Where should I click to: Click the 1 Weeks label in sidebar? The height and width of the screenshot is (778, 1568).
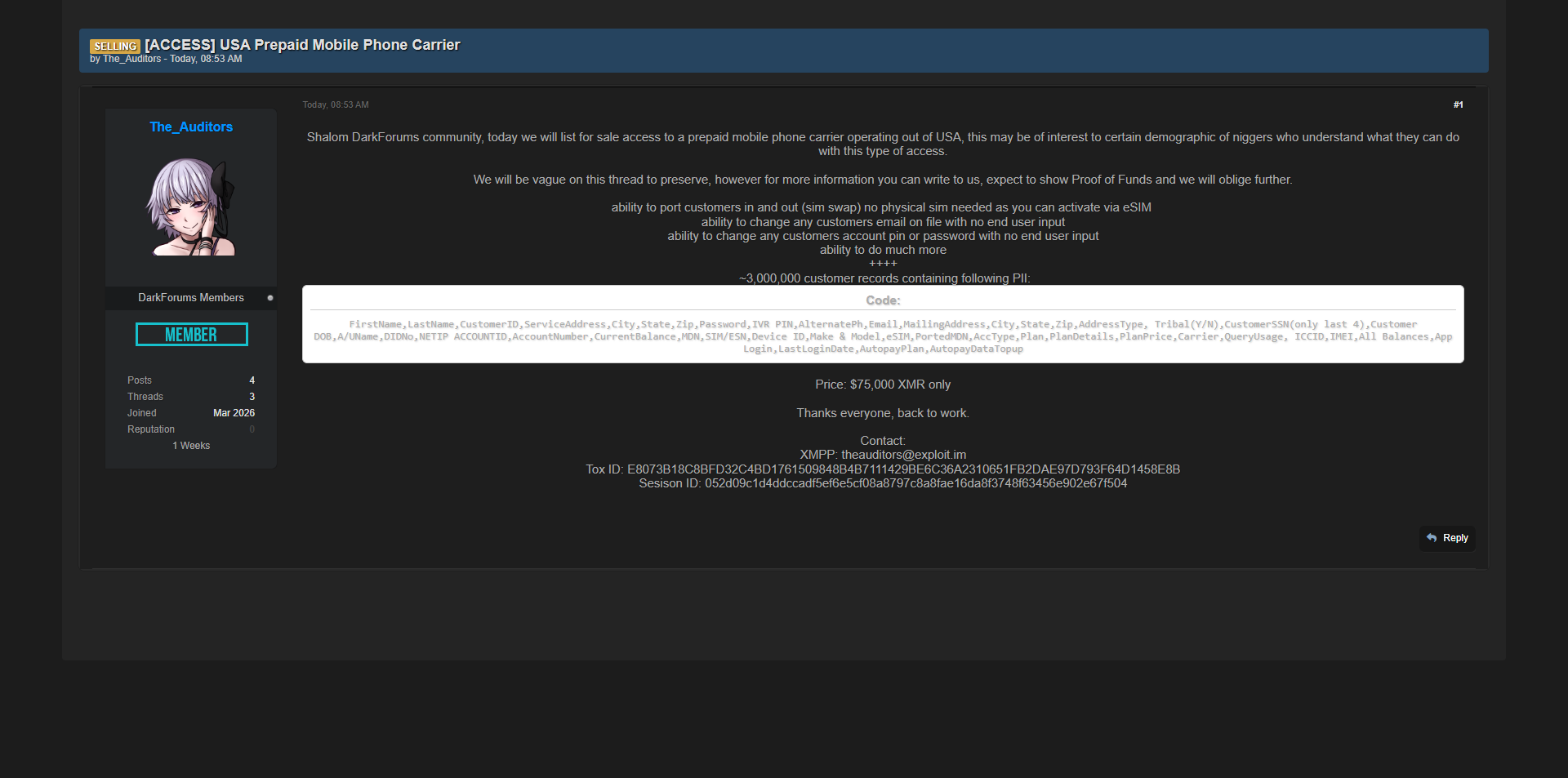point(191,446)
